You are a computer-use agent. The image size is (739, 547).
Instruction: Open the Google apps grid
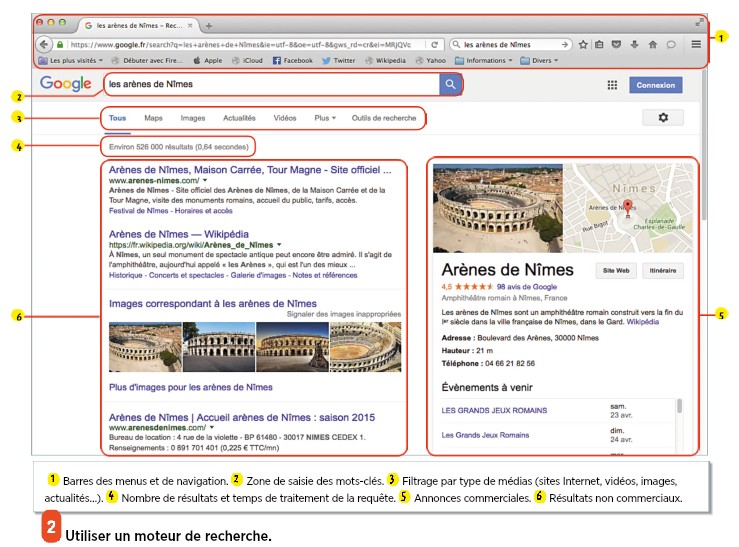pyautogui.click(x=612, y=86)
